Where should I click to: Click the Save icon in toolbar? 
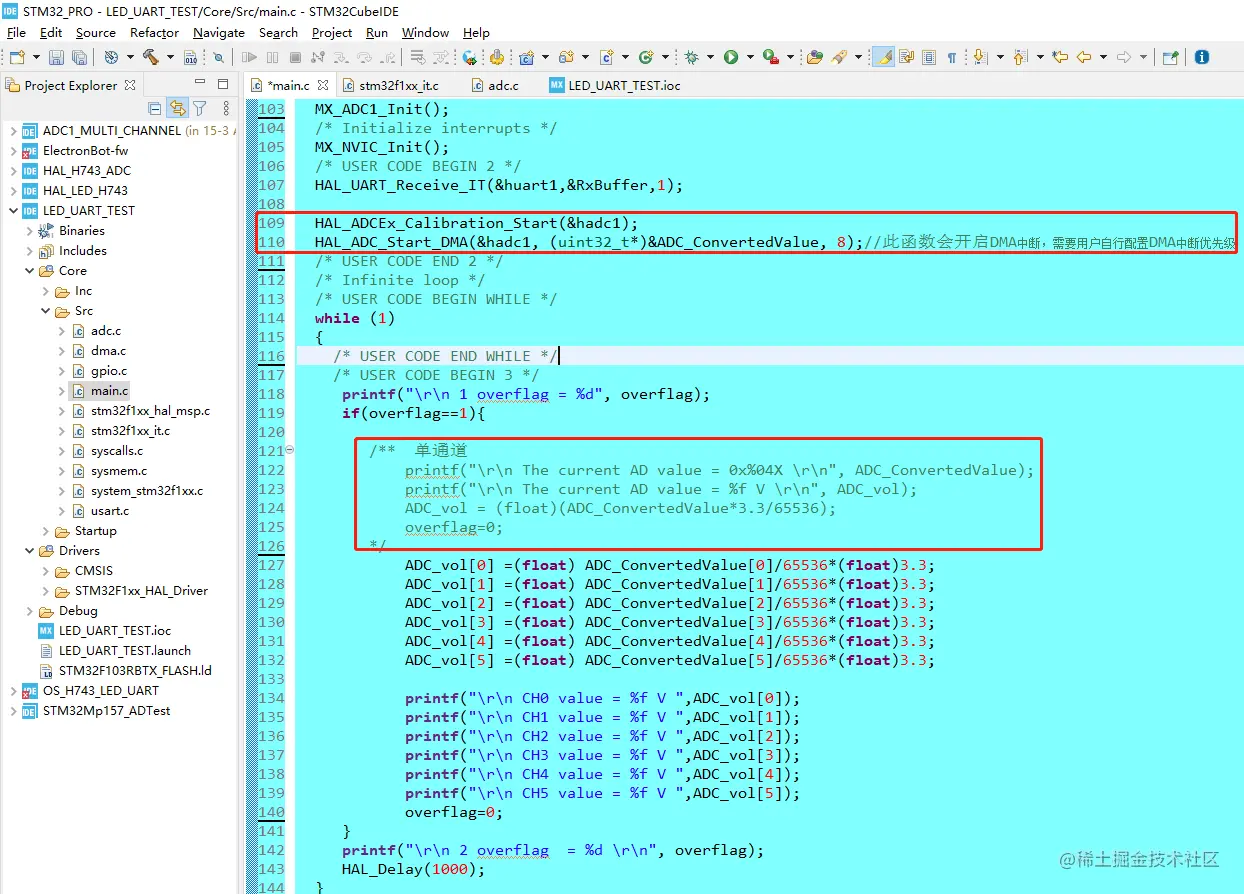tap(56, 57)
